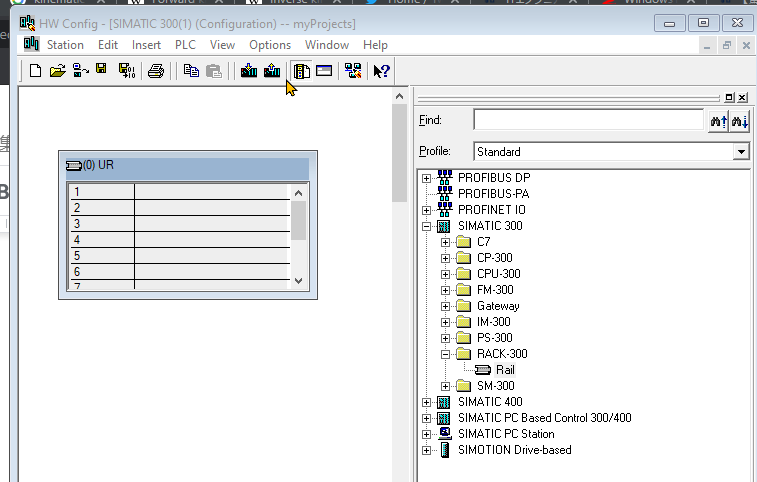
Task: Select slot 2 row in UR rack
Action: [x=180, y=208]
